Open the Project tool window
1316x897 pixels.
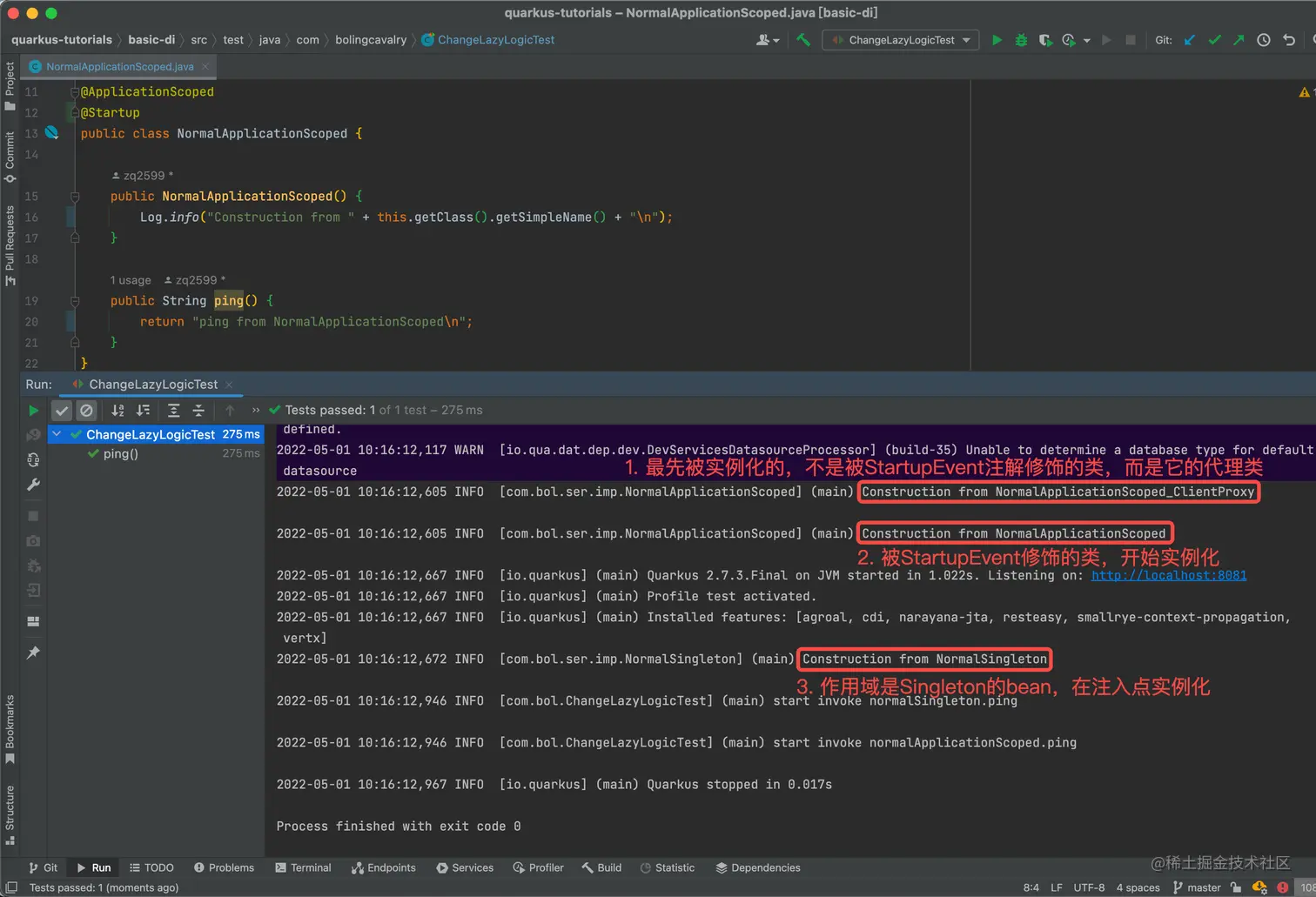pyautogui.click(x=10, y=86)
